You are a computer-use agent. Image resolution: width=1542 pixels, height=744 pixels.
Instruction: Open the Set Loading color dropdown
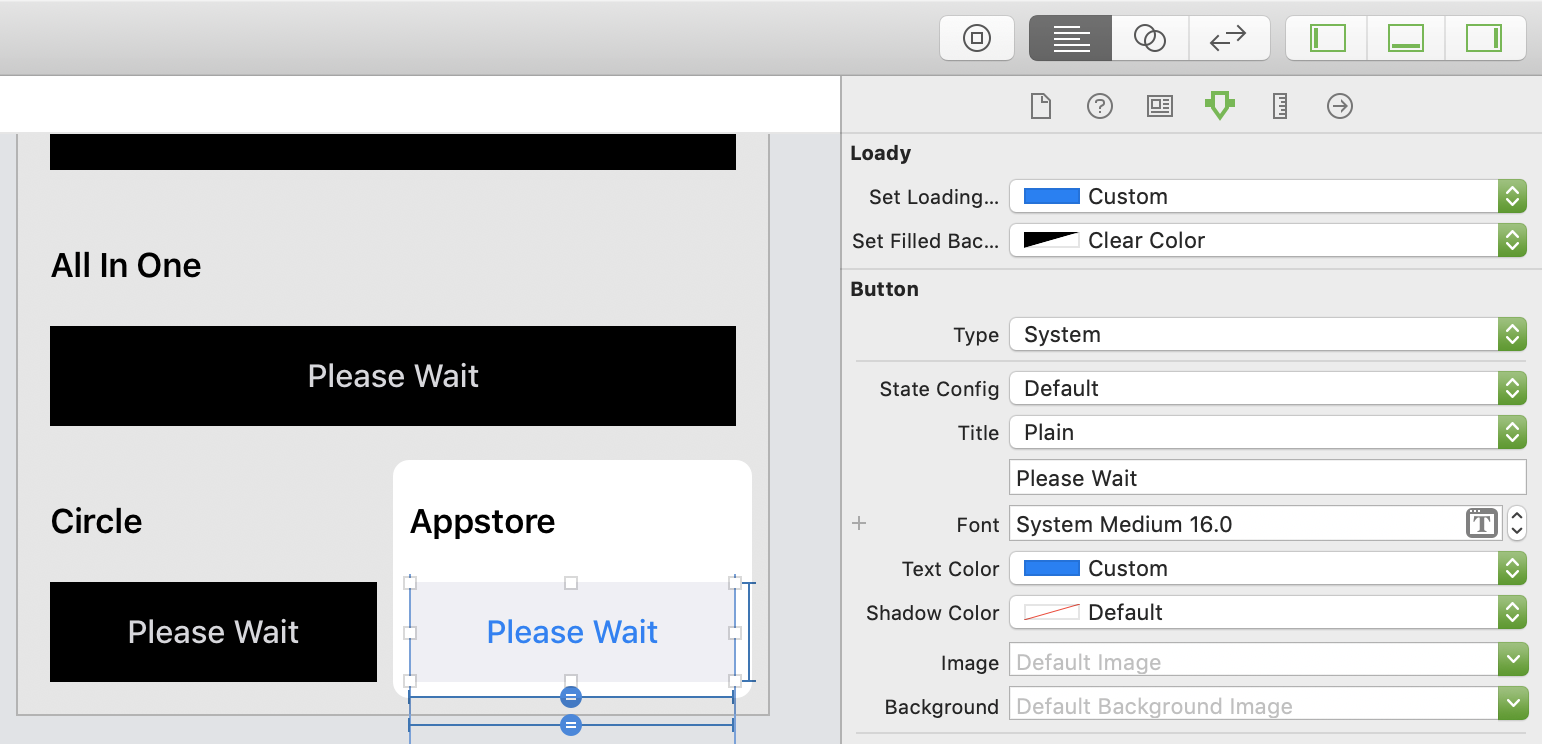pyautogui.click(x=1267, y=196)
